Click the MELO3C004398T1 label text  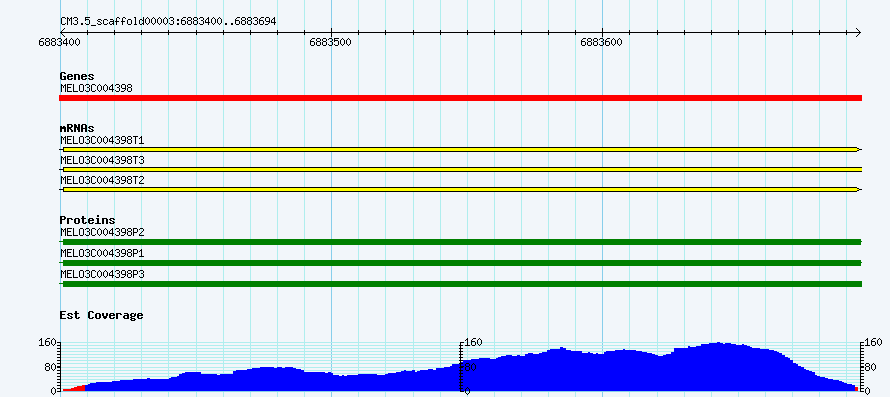tap(102, 140)
